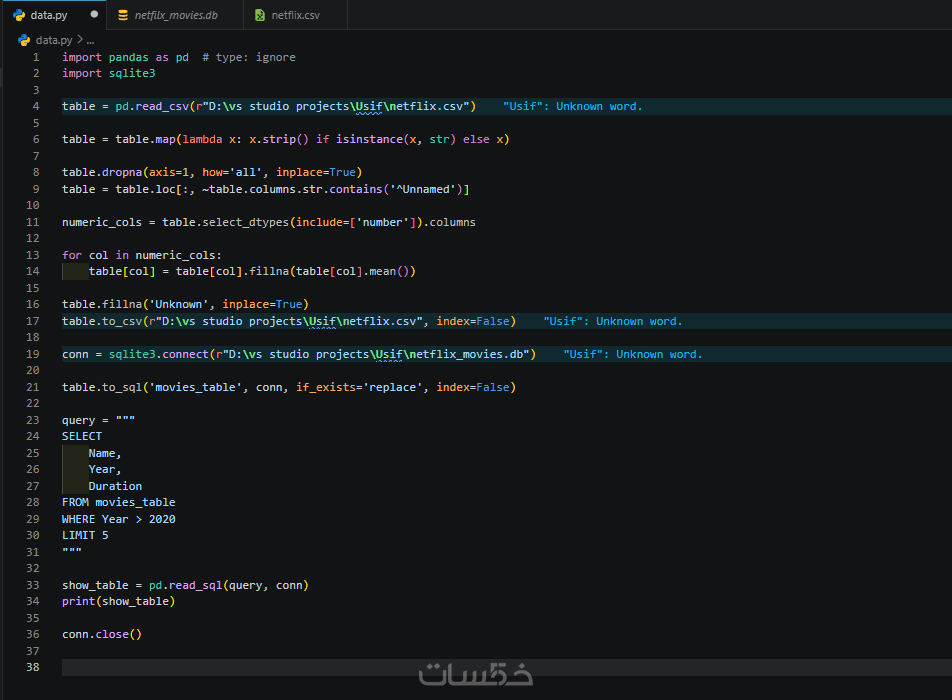Click the unsaved-changes dot on data.py tab

tap(94, 15)
